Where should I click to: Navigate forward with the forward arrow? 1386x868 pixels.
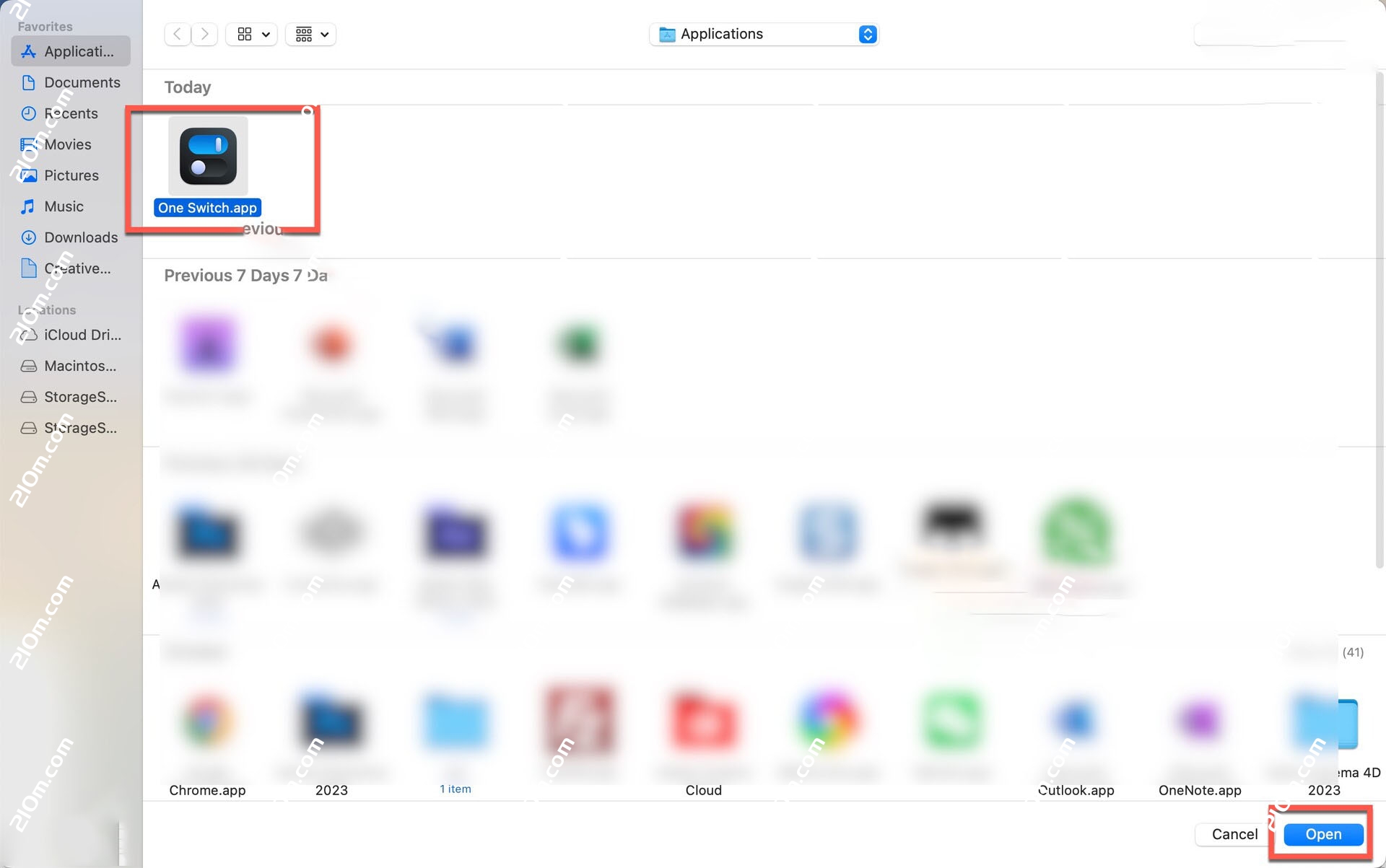coord(204,34)
